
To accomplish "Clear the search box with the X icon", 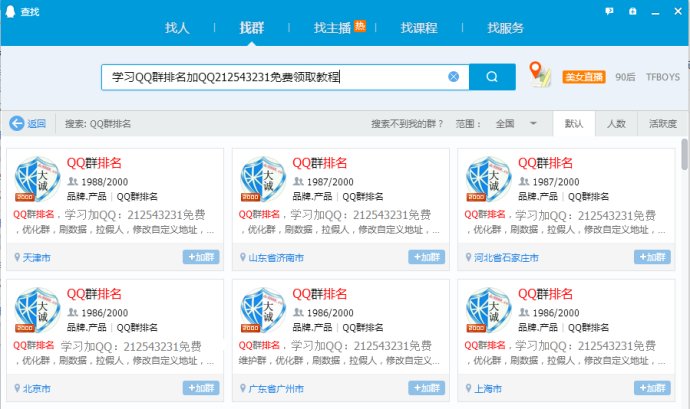I will 453,77.
